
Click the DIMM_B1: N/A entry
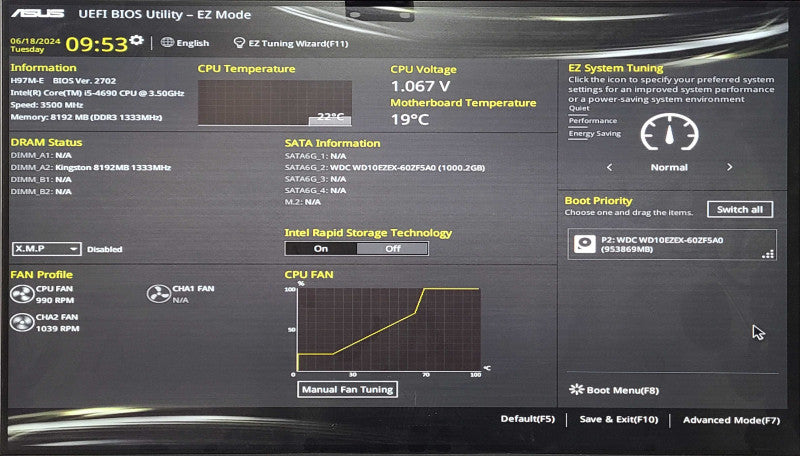coord(41,180)
